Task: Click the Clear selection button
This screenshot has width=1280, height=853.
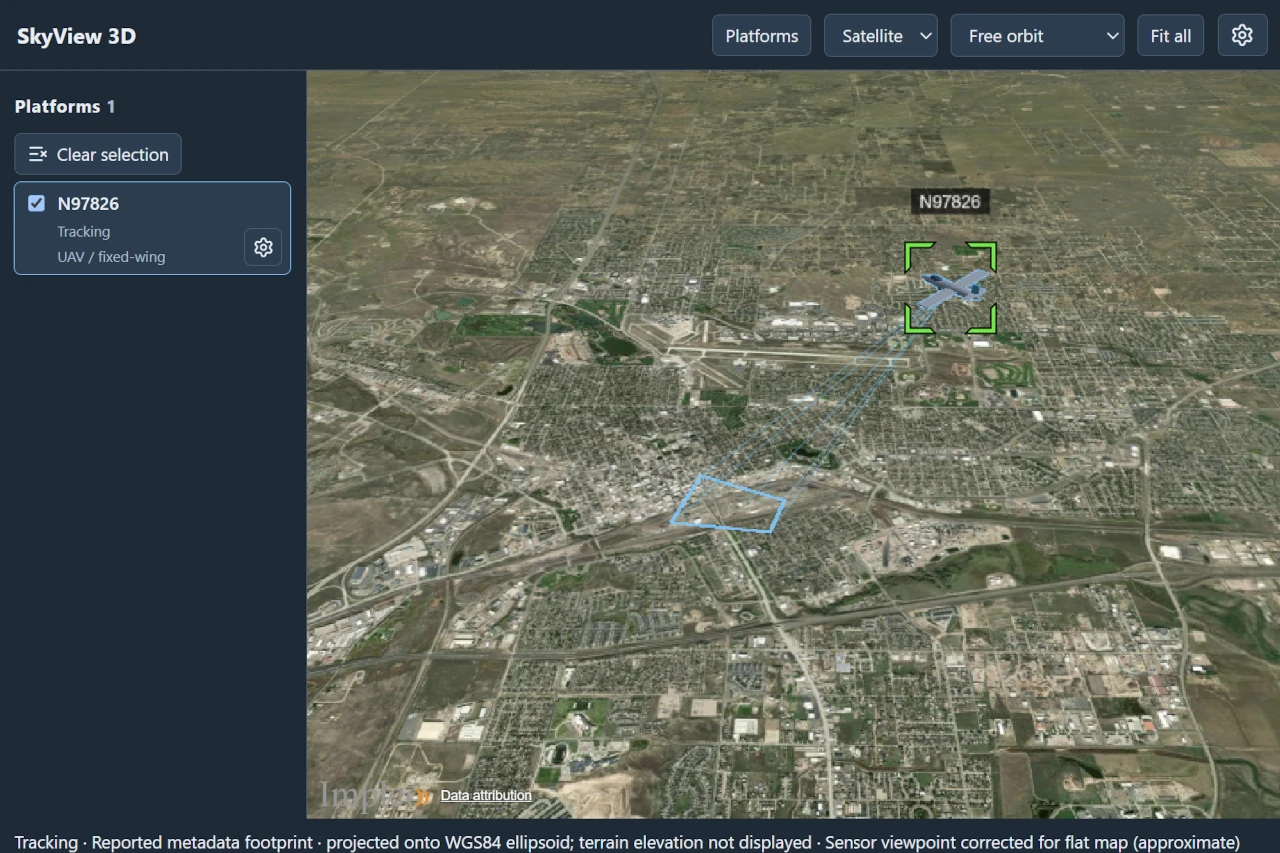Action: (98, 154)
